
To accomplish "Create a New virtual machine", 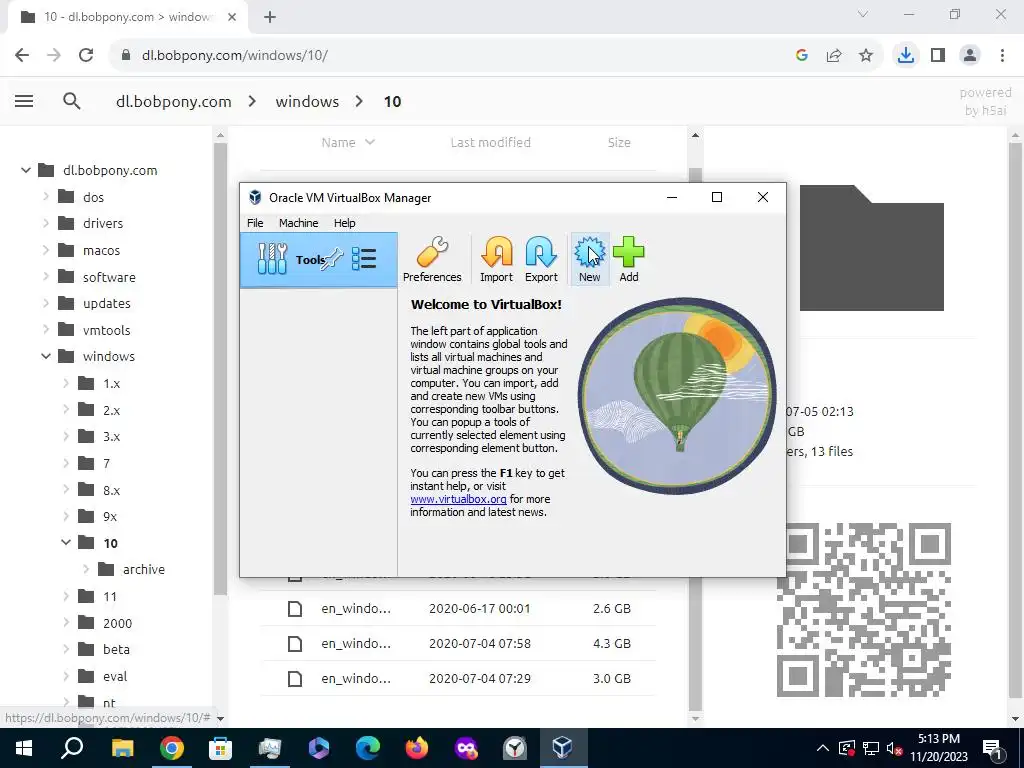I will pos(589,259).
